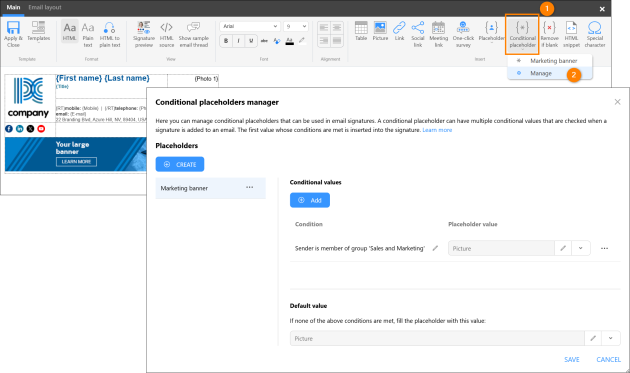Insert a Social link

click(x=418, y=34)
